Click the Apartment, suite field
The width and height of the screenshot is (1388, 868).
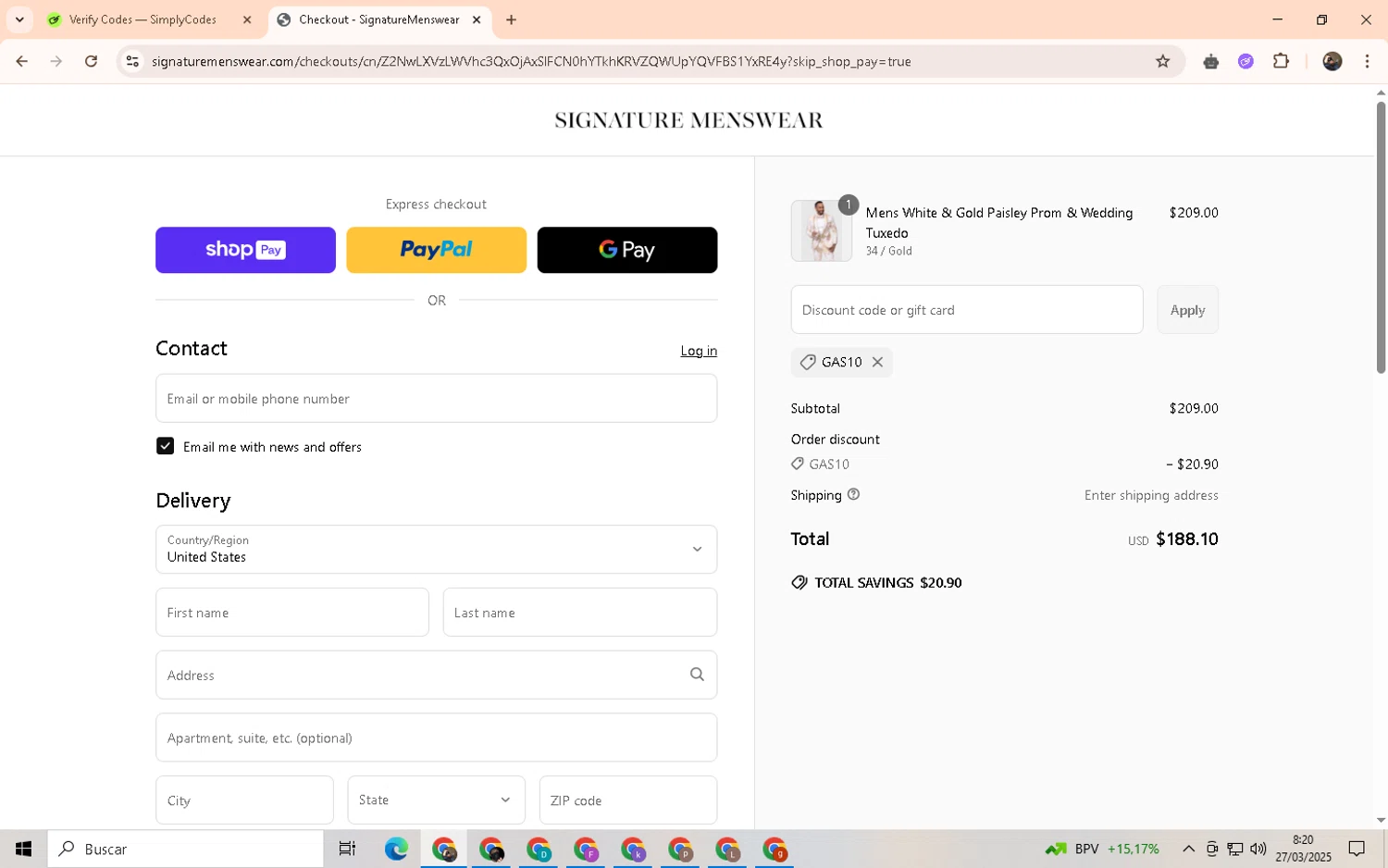tap(436, 738)
